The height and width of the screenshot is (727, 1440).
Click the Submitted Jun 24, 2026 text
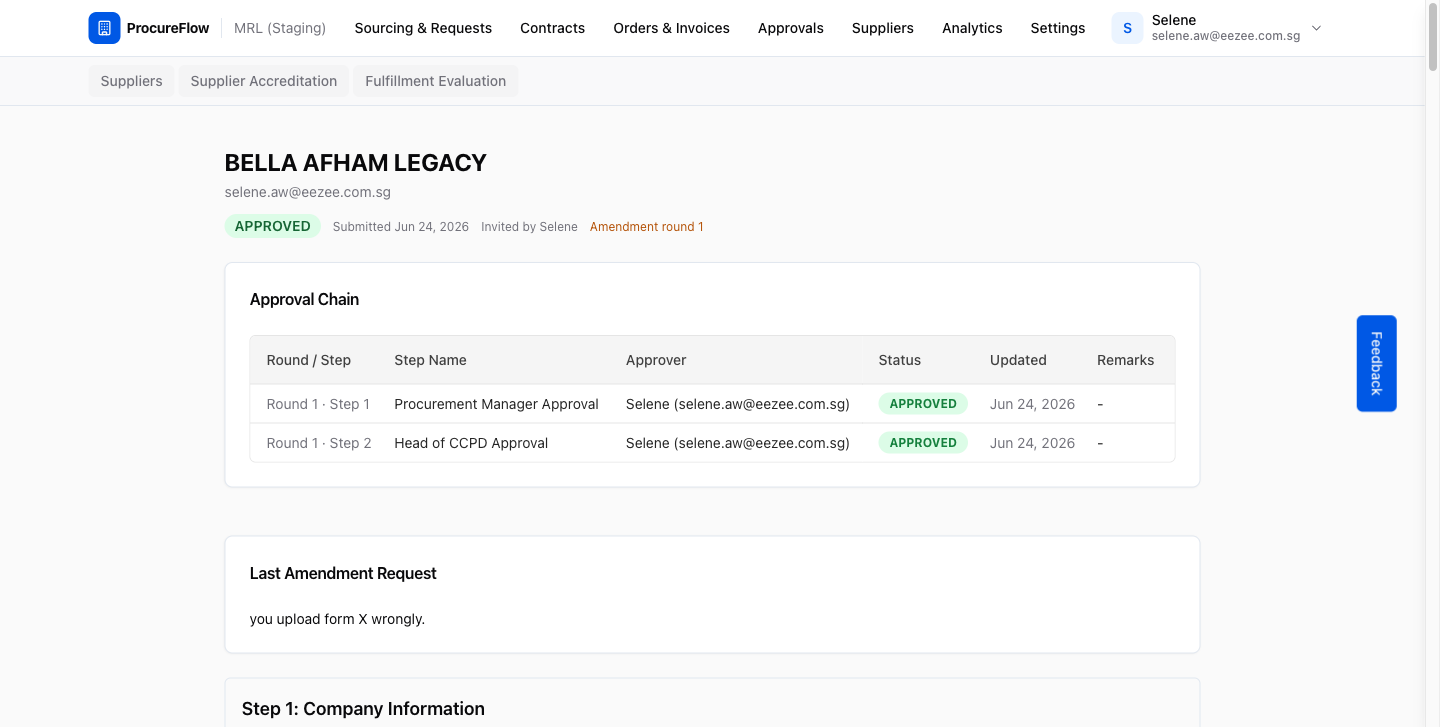[401, 227]
